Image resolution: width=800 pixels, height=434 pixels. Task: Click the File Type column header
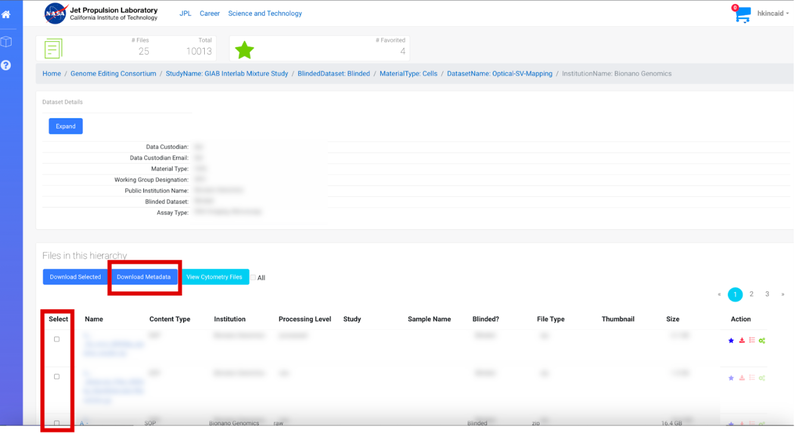551,319
